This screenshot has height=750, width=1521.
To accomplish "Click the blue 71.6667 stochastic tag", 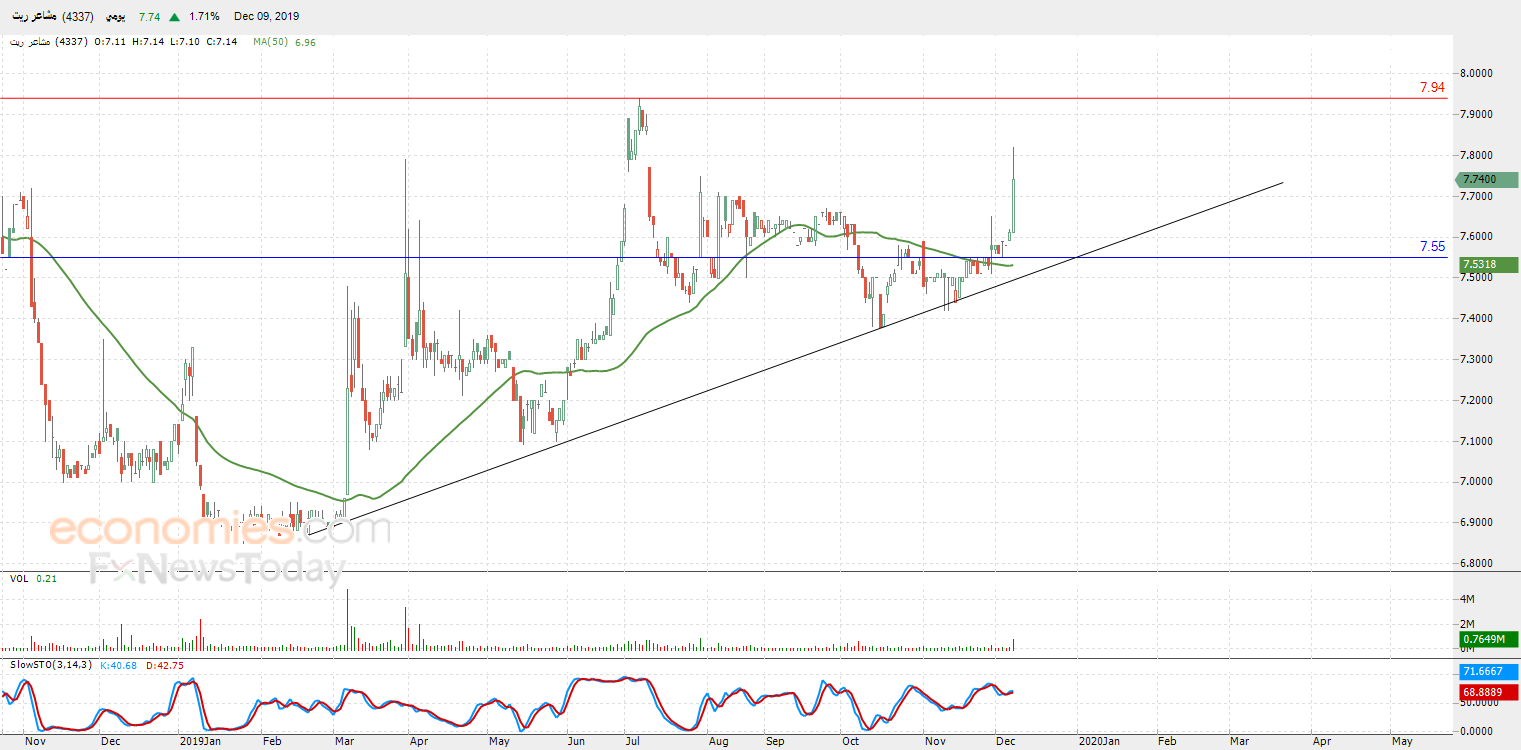I will 1488,672.
